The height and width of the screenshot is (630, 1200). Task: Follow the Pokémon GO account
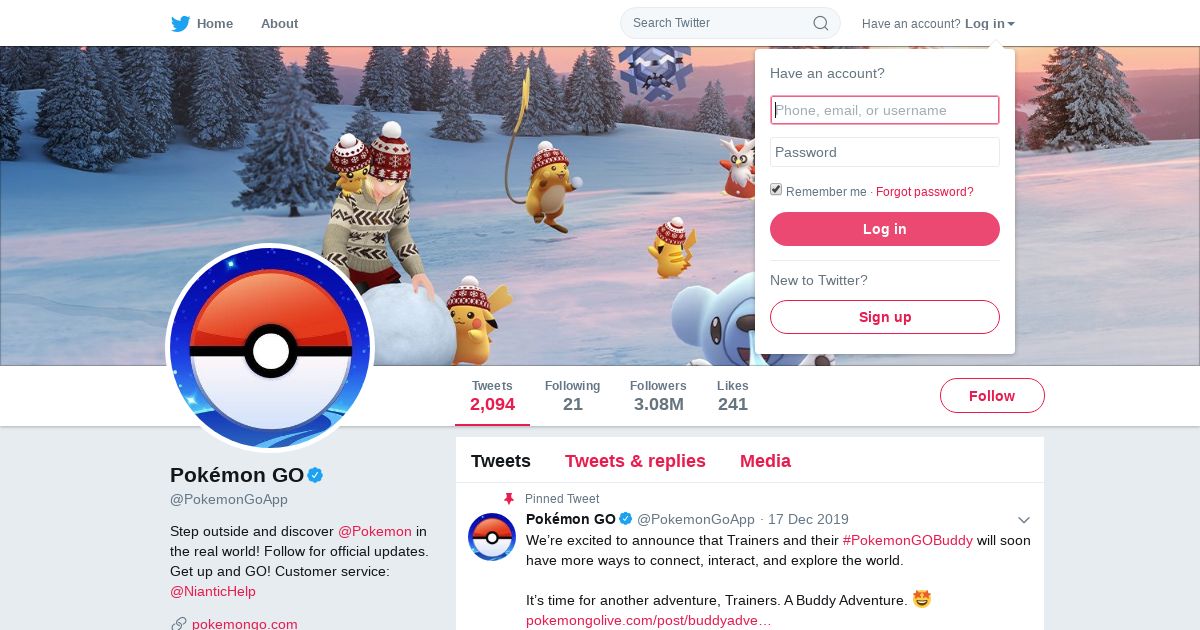tap(992, 396)
